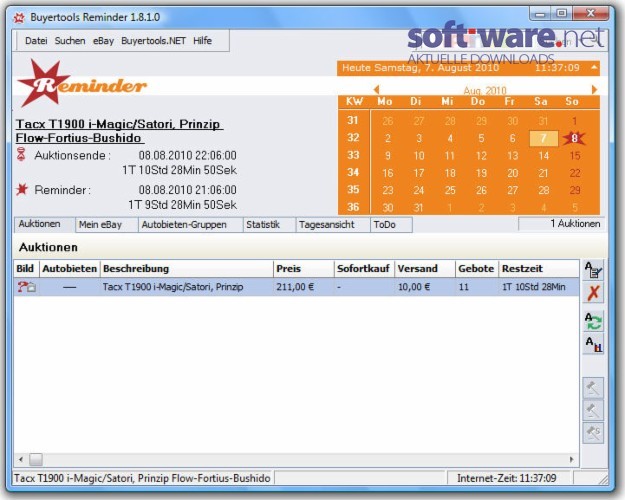Go to previous month in calendar
The height and width of the screenshot is (500, 625).
coord(376,90)
